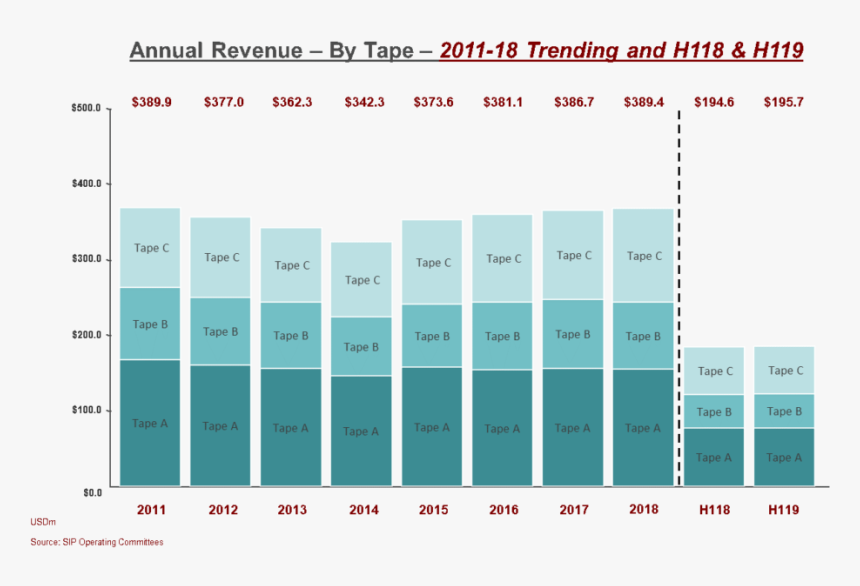The width and height of the screenshot is (860, 586).
Task: Select the Tape B segment of the 2013 bar
Action: click(x=291, y=335)
